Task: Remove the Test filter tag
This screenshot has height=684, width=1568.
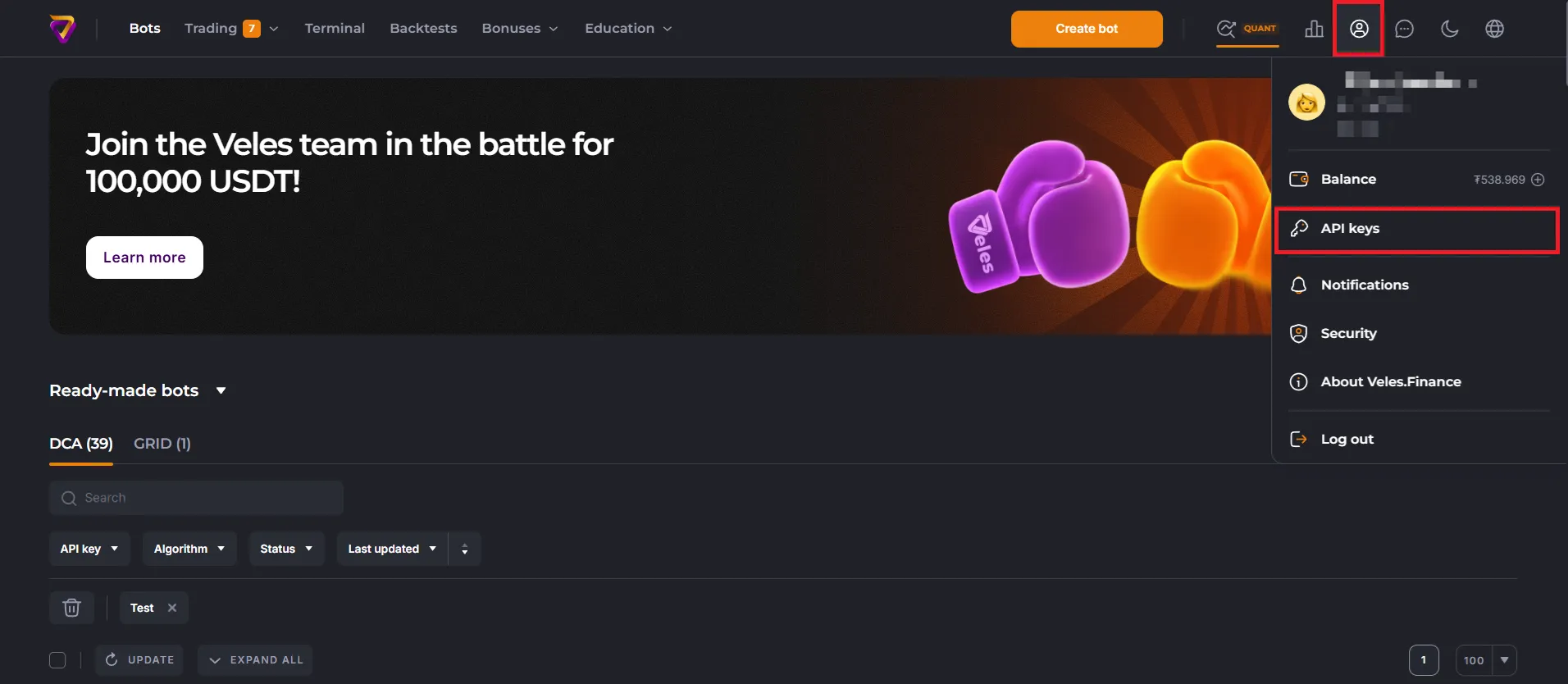Action: (x=172, y=608)
